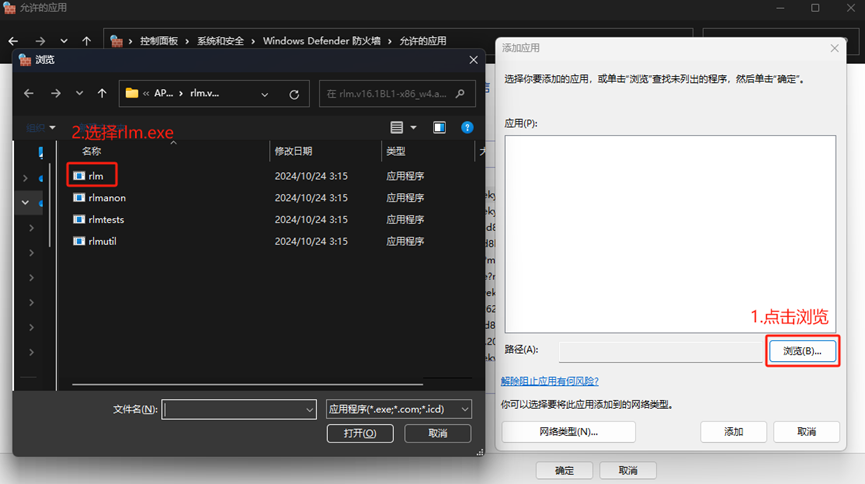Click 控制面板 breadcrumb
The height and width of the screenshot is (484, 865).
pos(159,41)
